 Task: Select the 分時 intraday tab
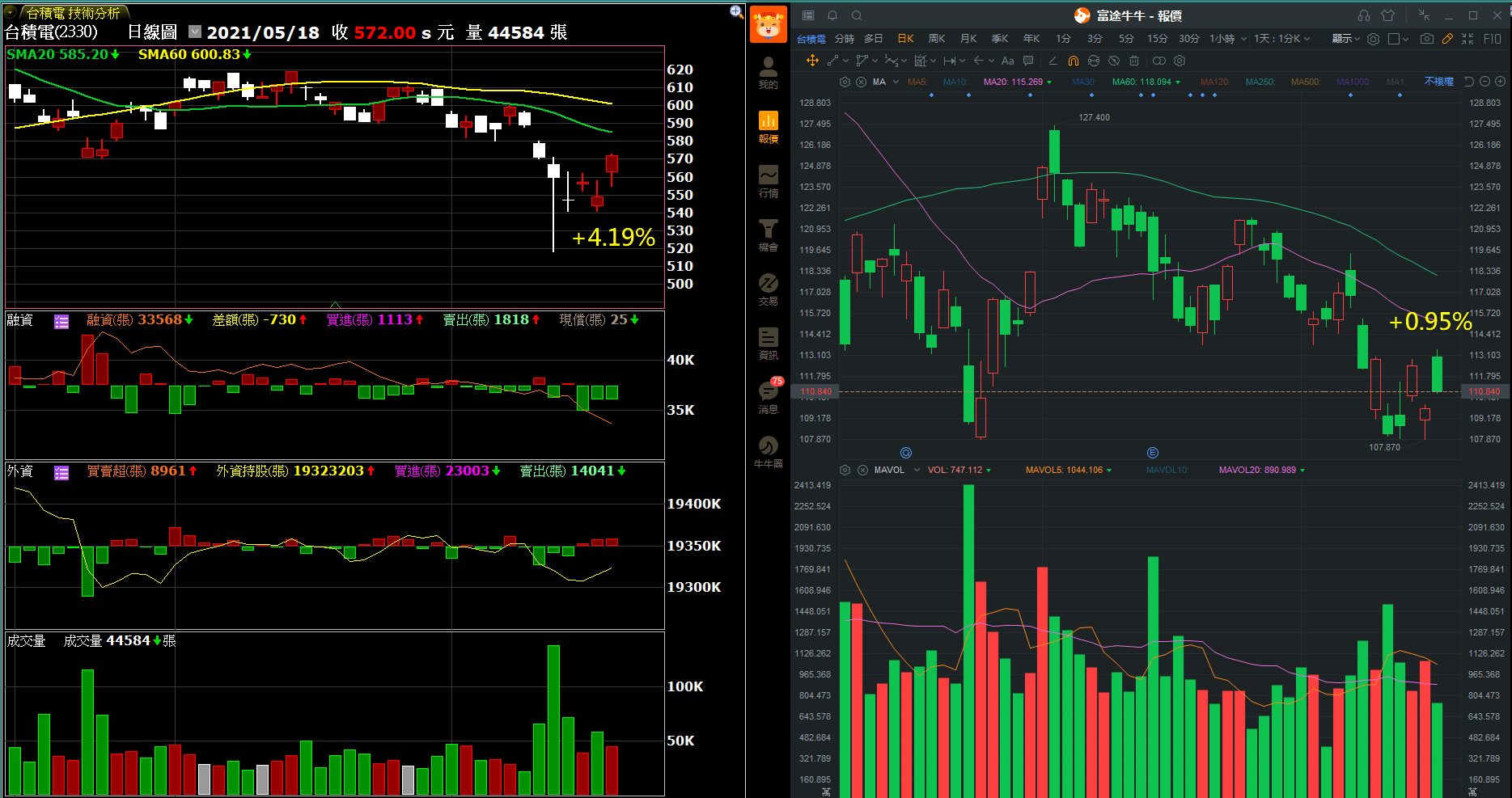pos(844,39)
